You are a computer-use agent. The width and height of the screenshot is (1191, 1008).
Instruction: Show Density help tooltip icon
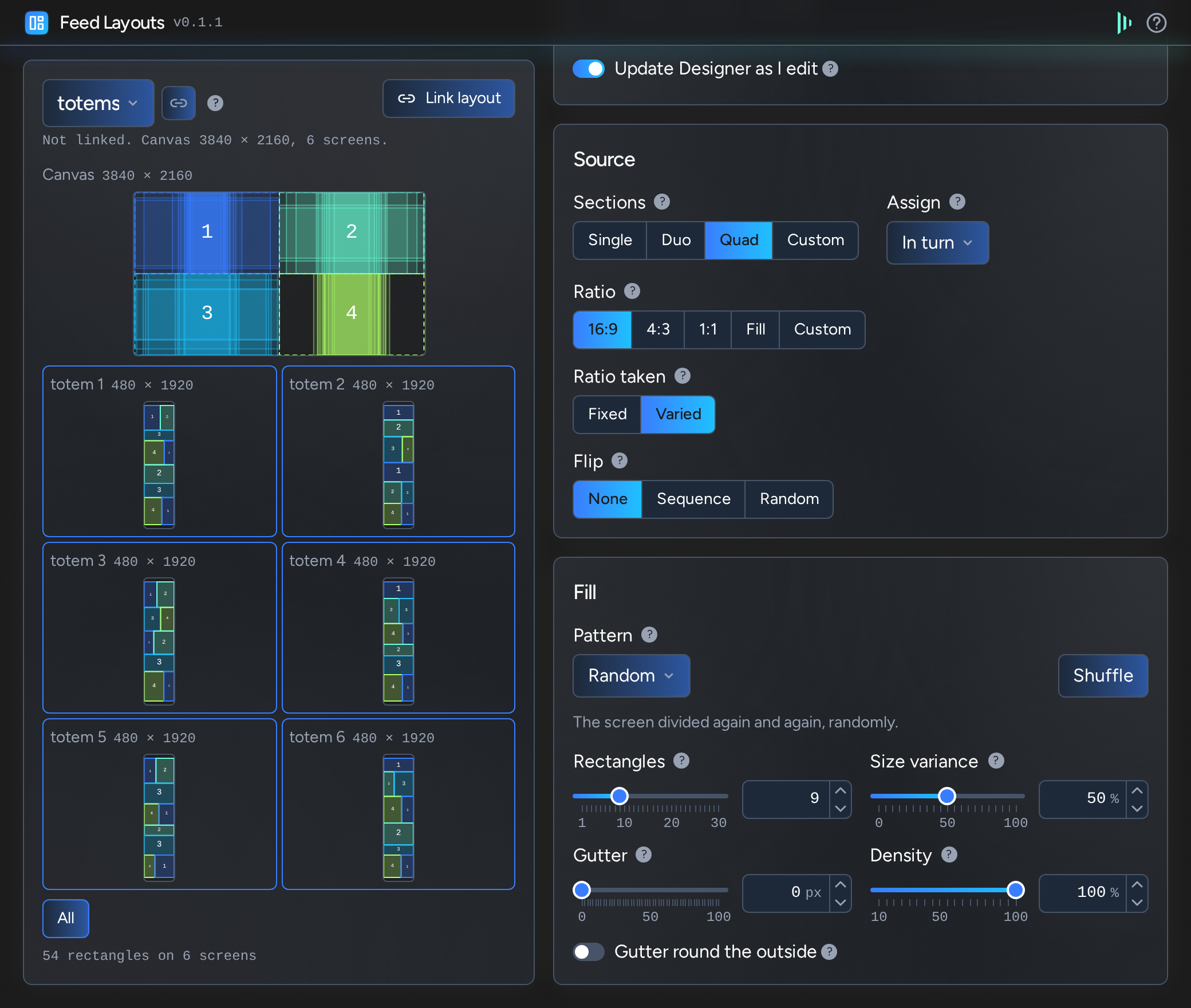click(949, 855)
